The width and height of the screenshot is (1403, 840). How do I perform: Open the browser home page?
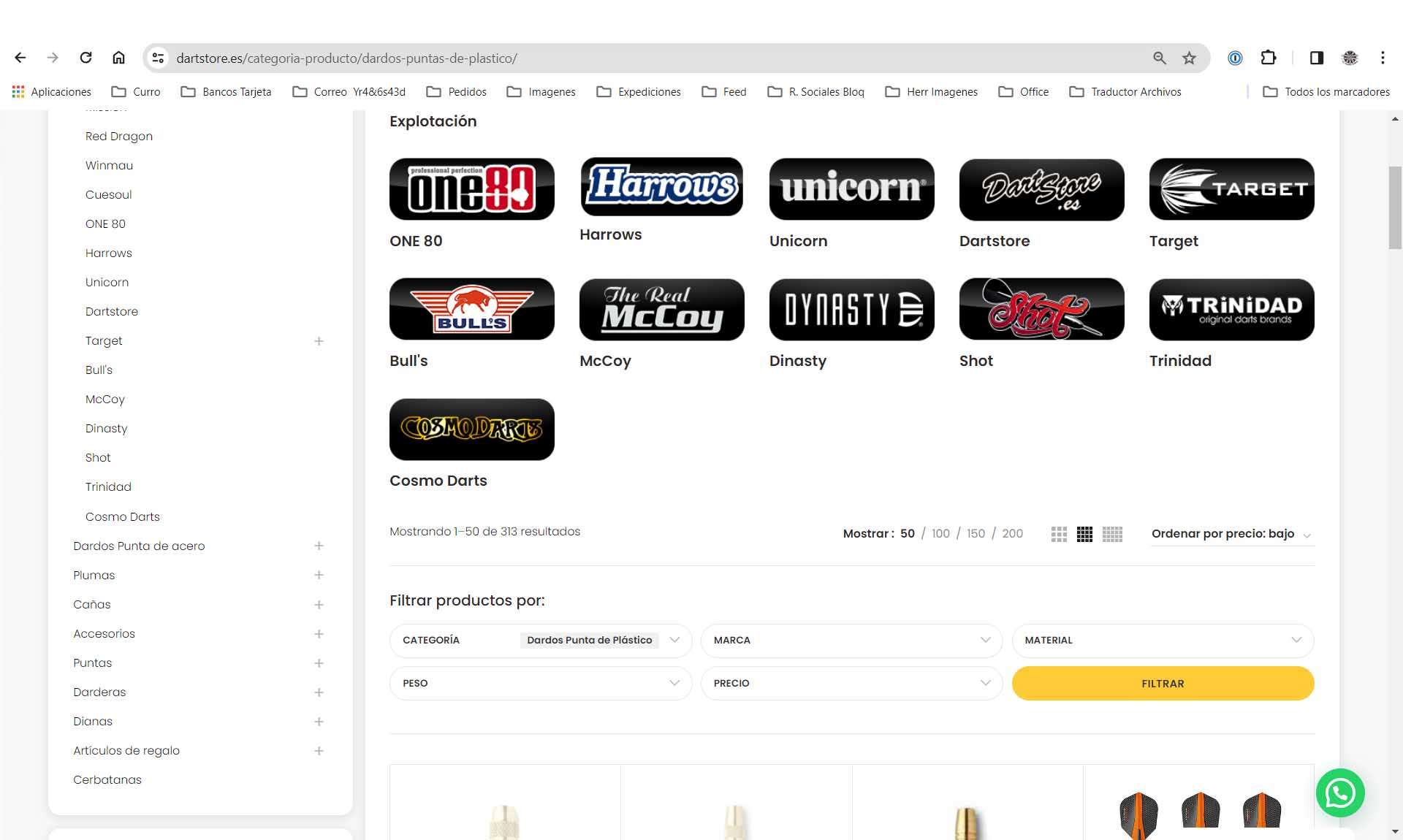click(118, 58)
